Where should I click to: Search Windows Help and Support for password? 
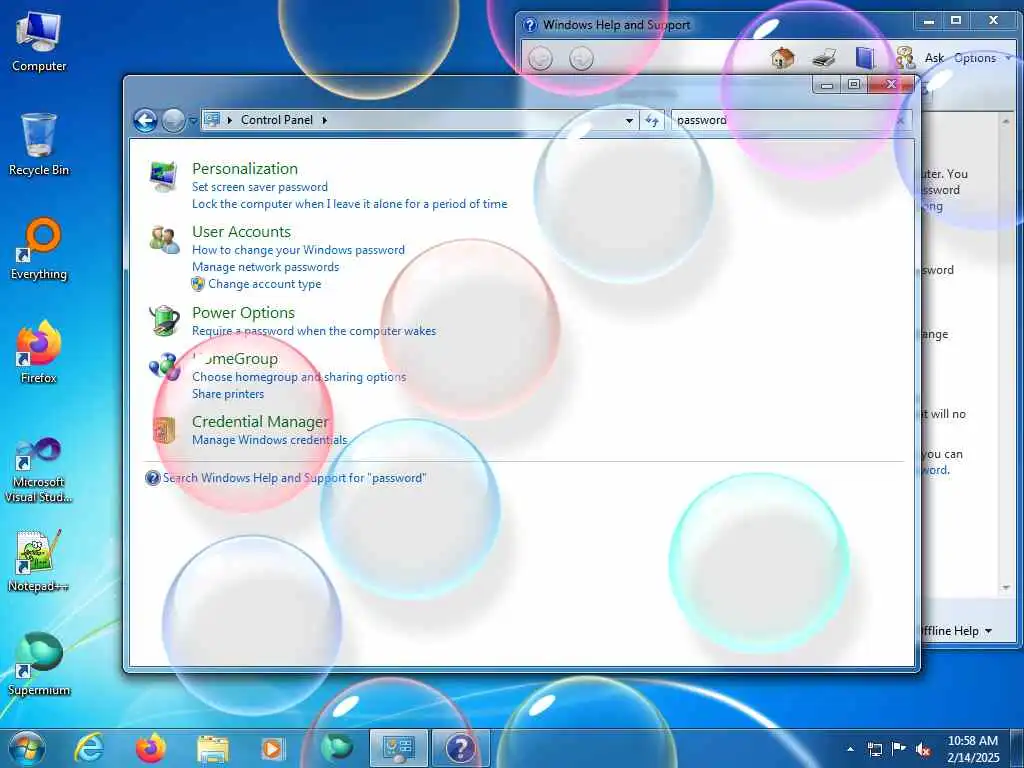click(x=294, y=478)
